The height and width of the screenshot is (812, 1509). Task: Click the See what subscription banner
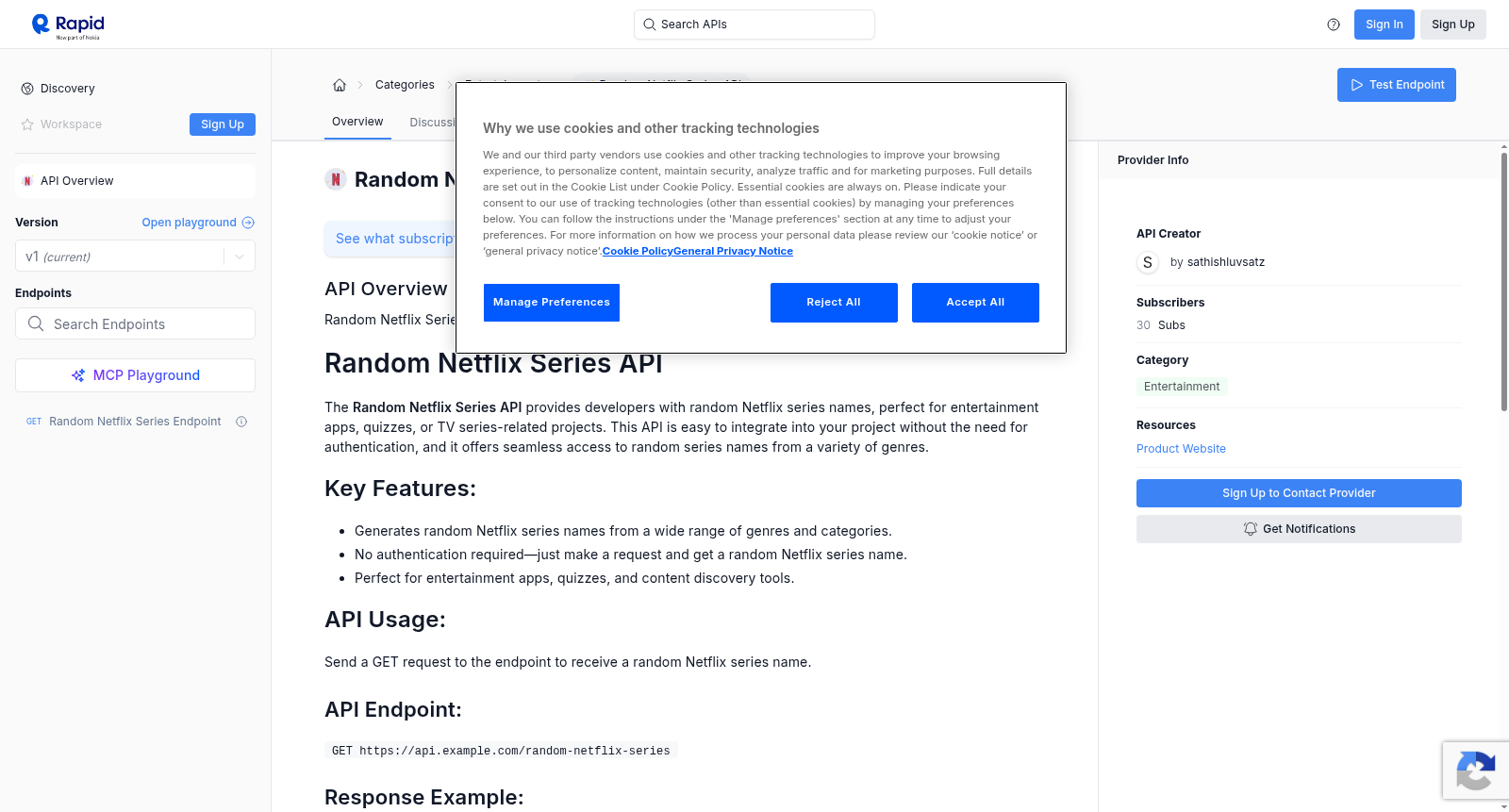pyautogui.click(x=390, y=239)
